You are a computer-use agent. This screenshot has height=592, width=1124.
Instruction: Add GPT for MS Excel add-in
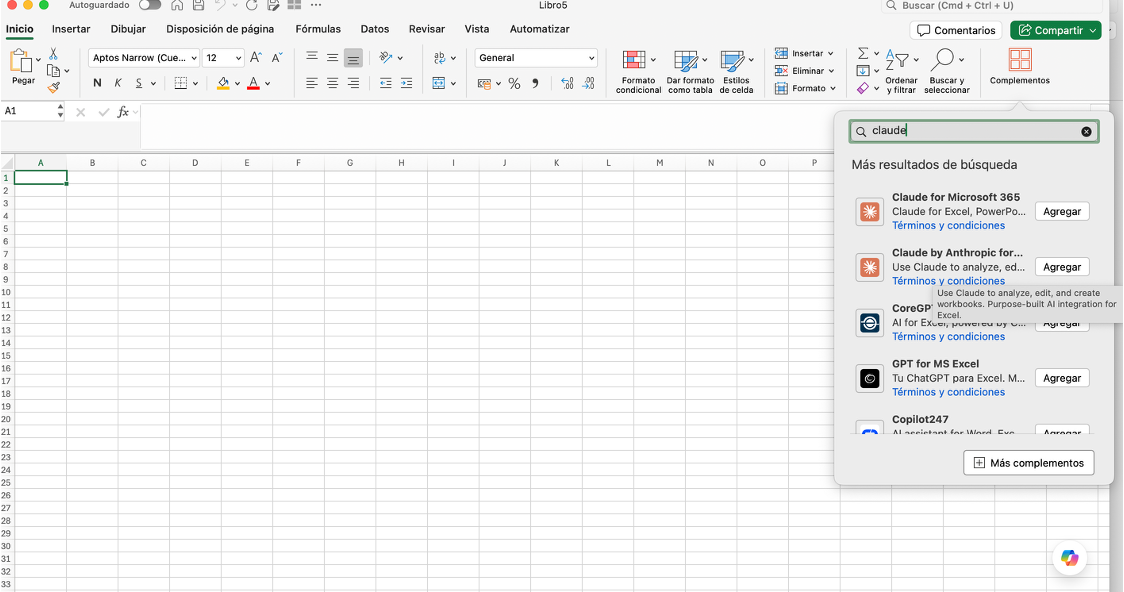click(1062, 378)
